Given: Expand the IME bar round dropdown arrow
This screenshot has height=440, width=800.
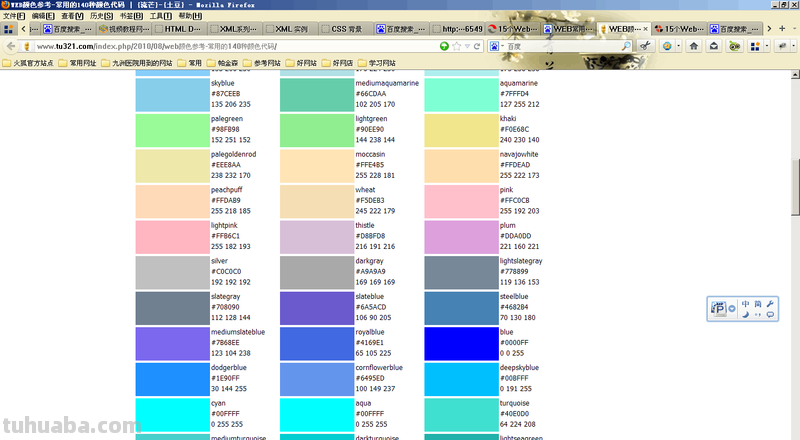Looking at the screenshot, I should (x=733, y=310).
